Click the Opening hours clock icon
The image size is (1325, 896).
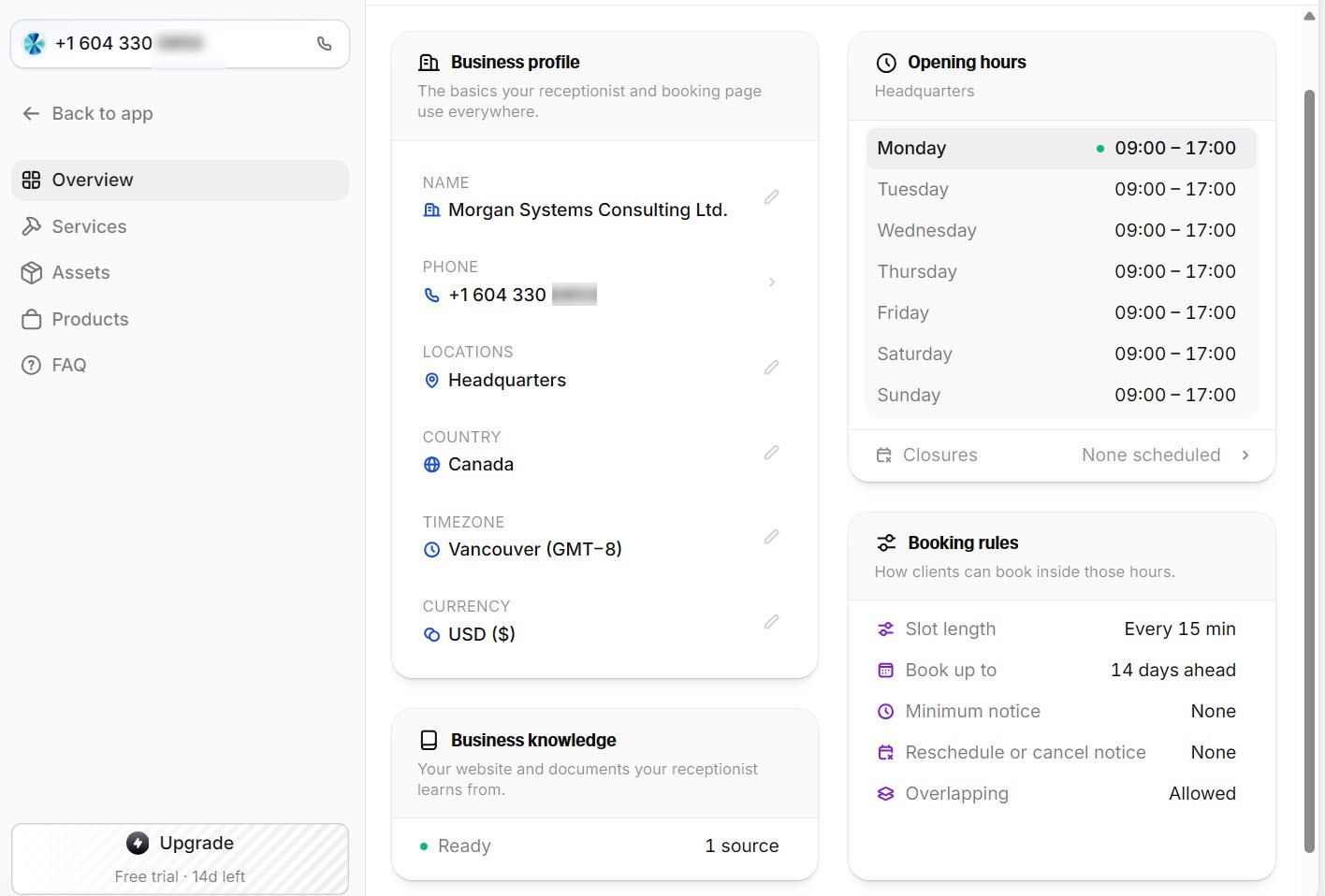point(885,63)
